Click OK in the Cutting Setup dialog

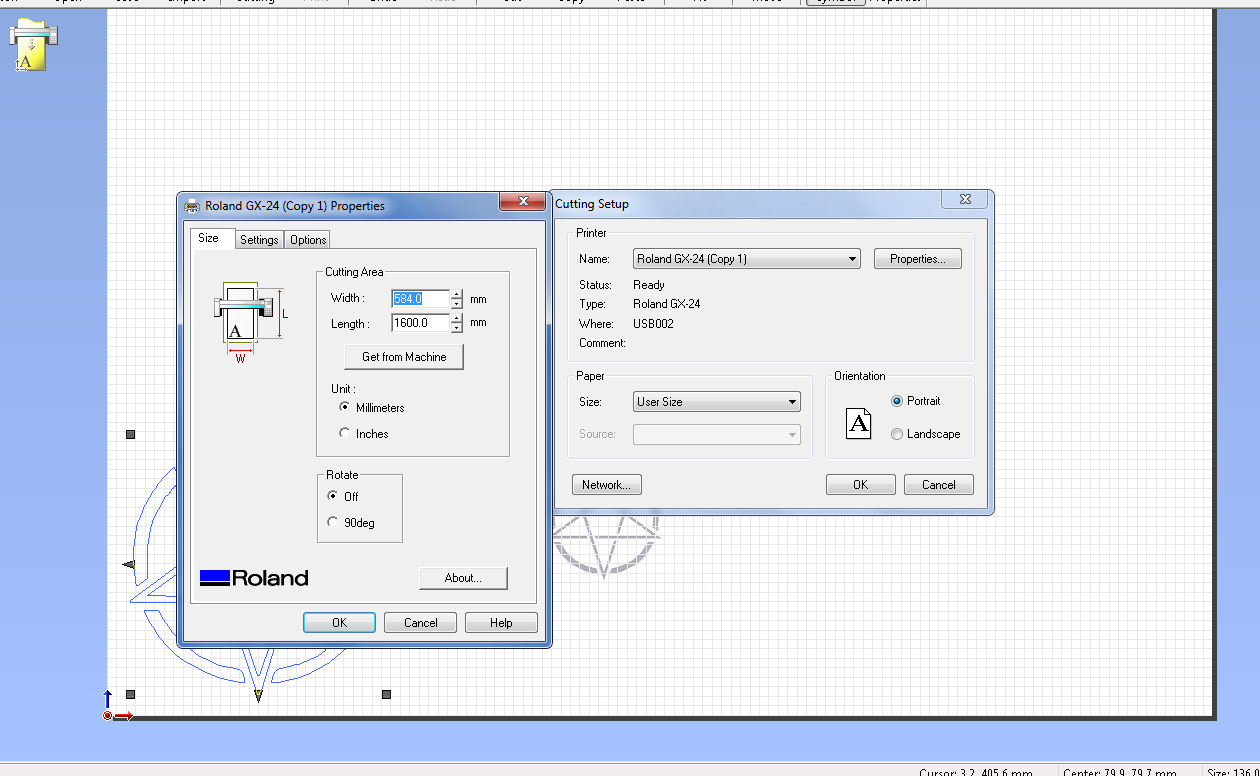coord(860,485)
